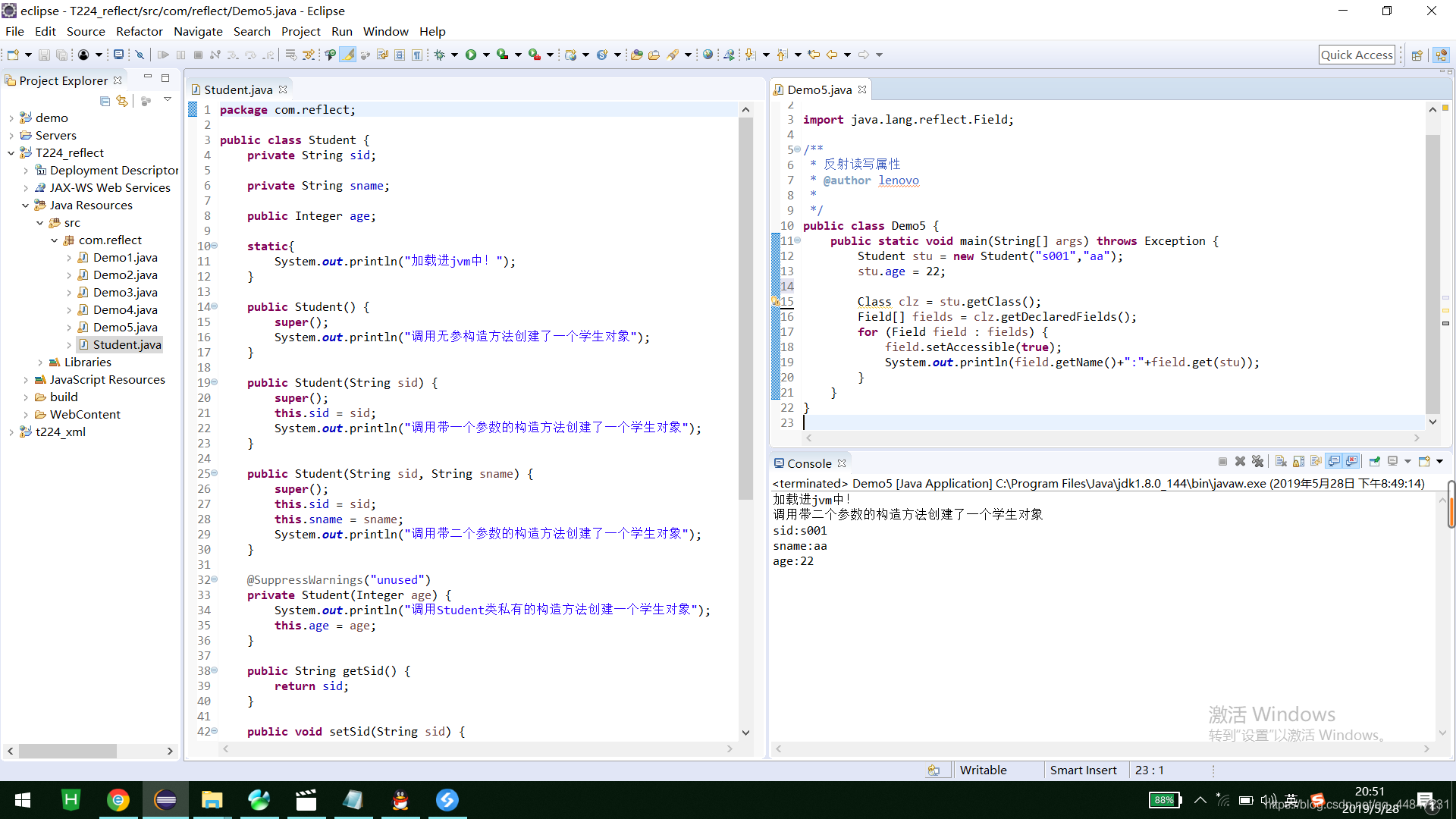Toggle Show Console When Standard Error Changes
Image resolution: width=1456 pixels, height=819 pixels.
pos(1351,461)
